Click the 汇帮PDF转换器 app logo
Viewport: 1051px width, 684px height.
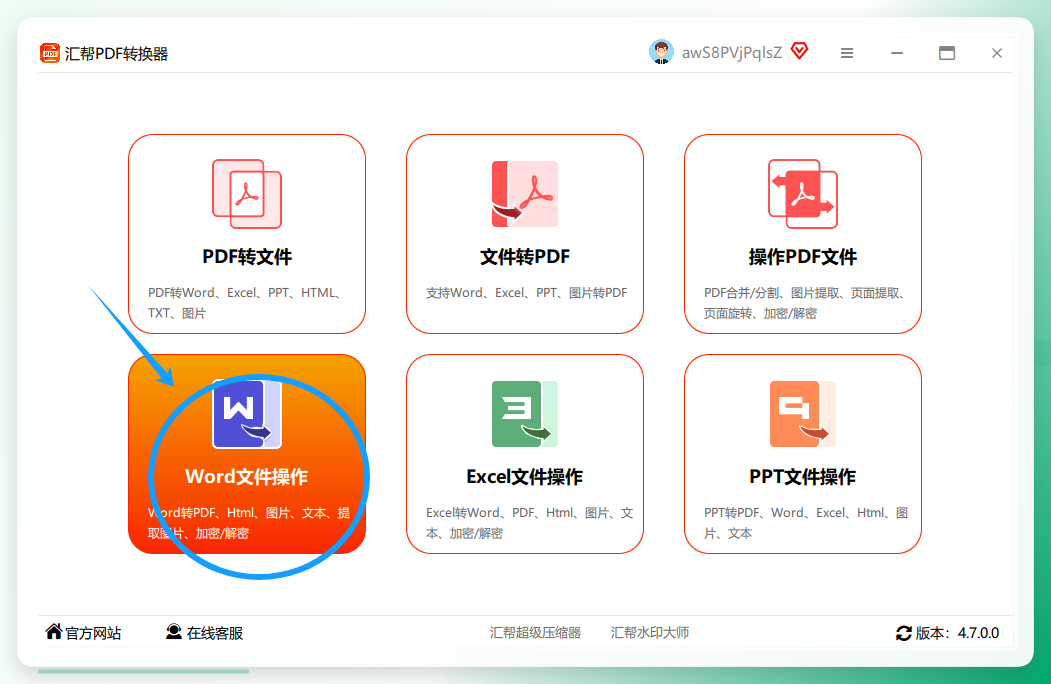pyautogui.click(x=50, y=53)
